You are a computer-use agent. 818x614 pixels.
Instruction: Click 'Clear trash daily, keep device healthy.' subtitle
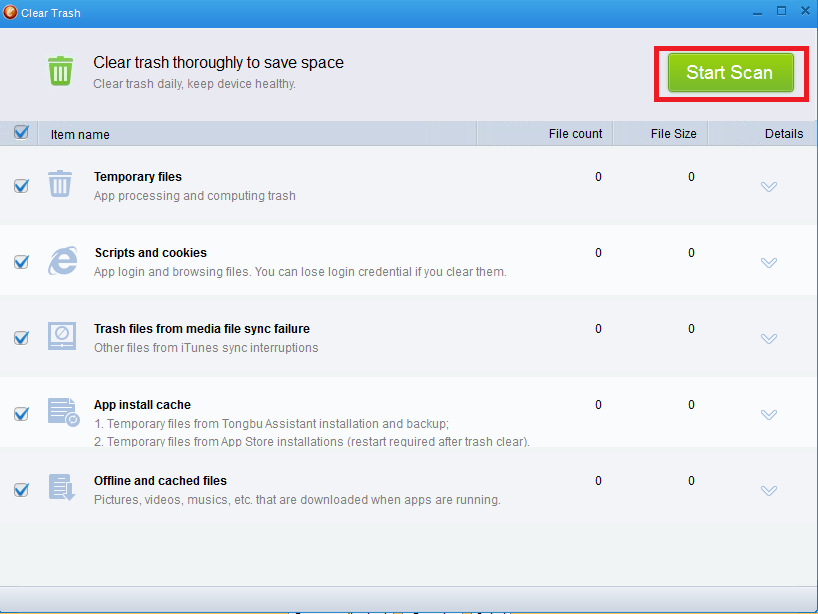tap(195, 84)
